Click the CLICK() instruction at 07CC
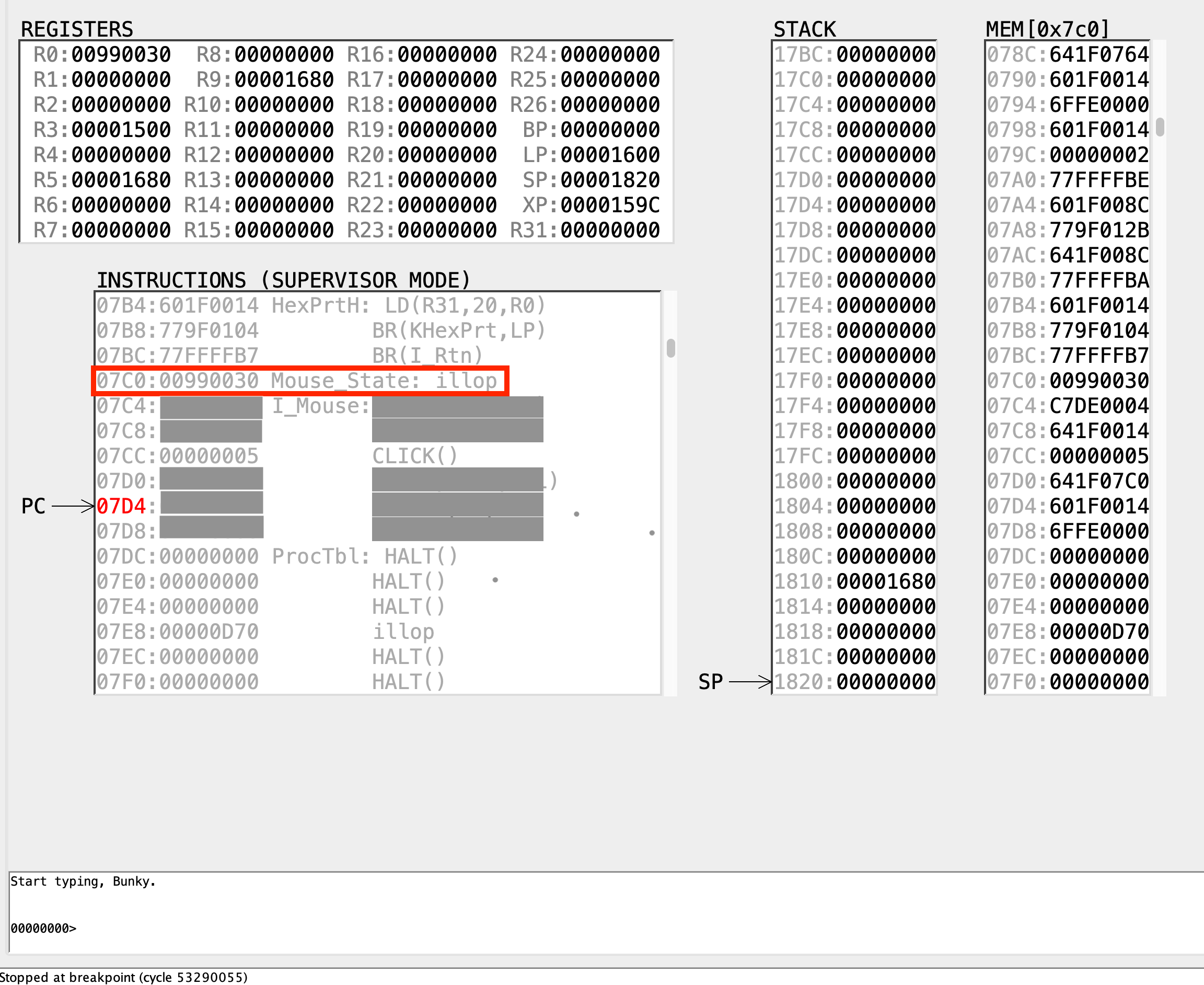 (x=414, y=455)
